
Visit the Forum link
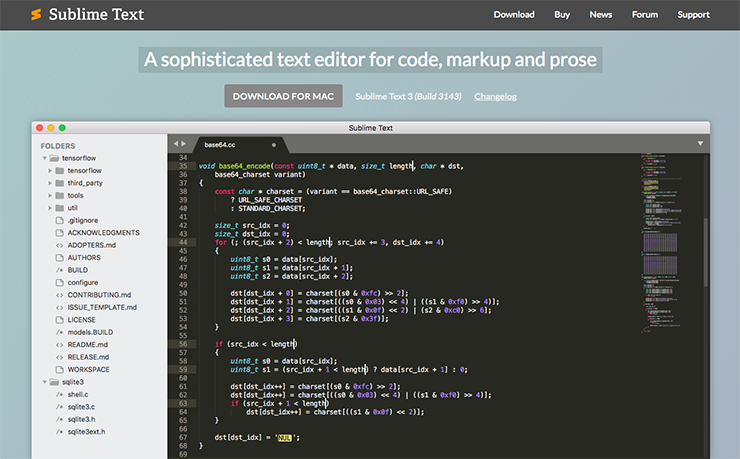[x=645, y=15]
